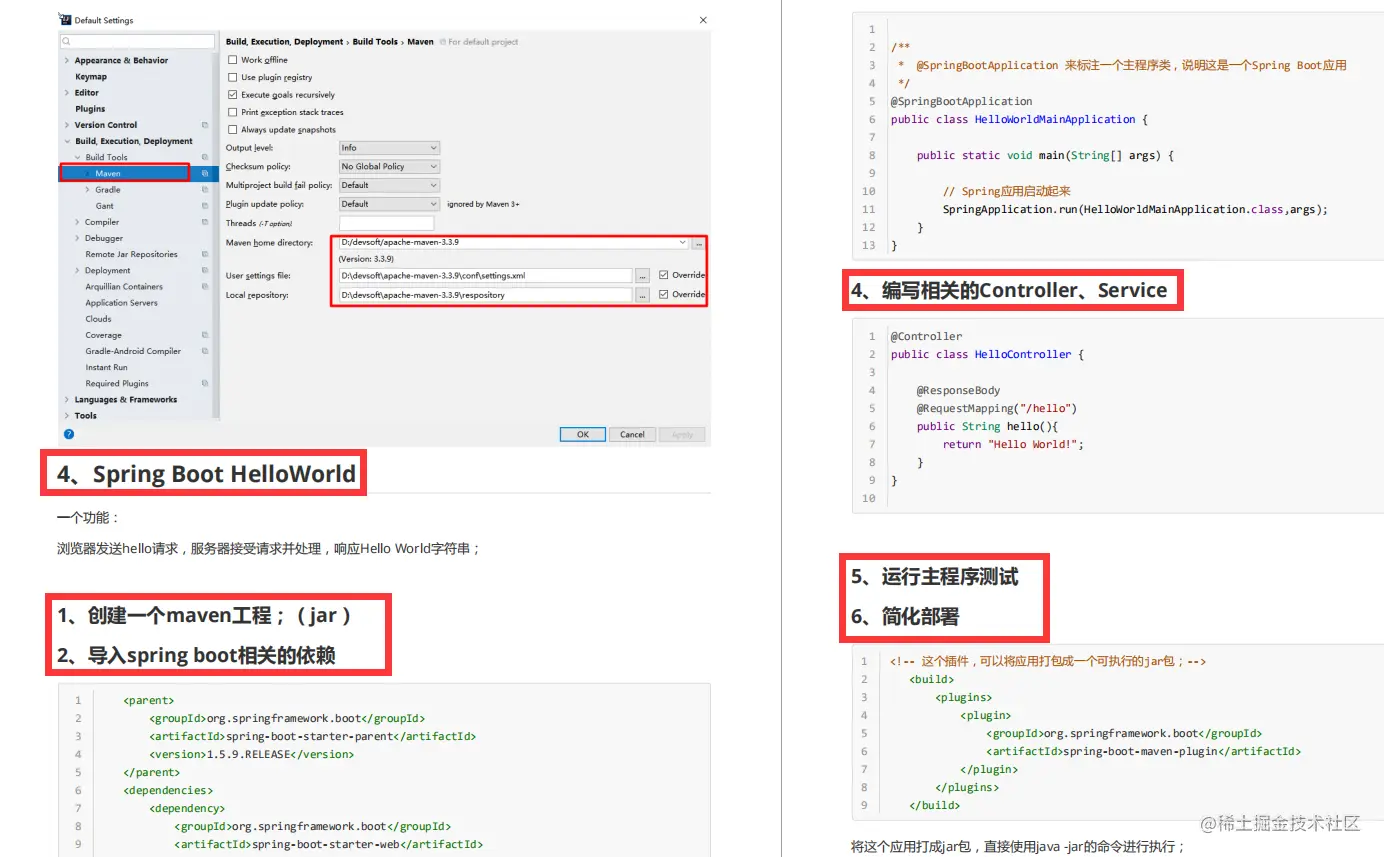The height and width of the screenshot is (857, 1384).
Task: Open the Multiproject build fail policy dropdown
Action: point(389,185)
